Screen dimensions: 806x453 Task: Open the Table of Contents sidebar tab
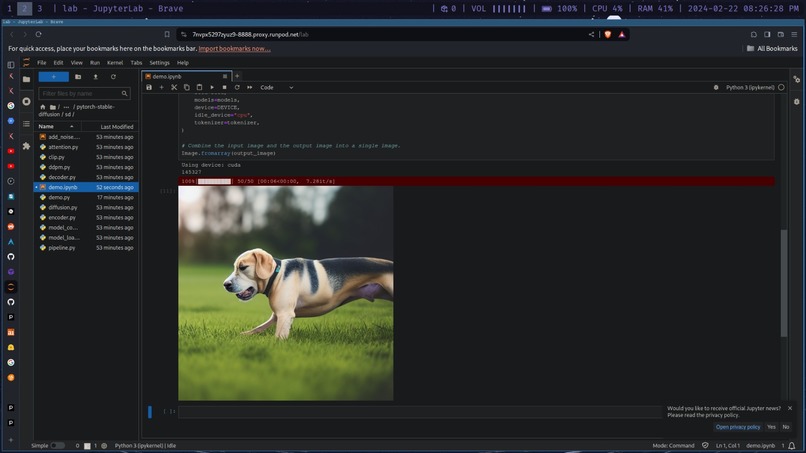point(26,124)
